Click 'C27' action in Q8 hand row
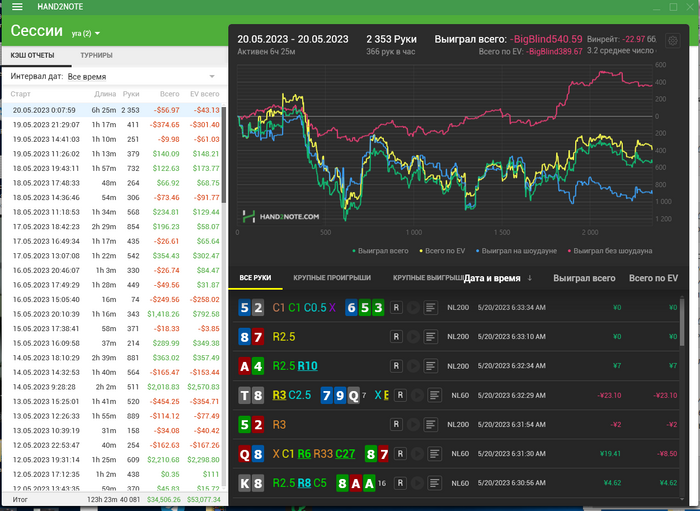The height and width of the screenshot is (511, 700). click(346, 454)
